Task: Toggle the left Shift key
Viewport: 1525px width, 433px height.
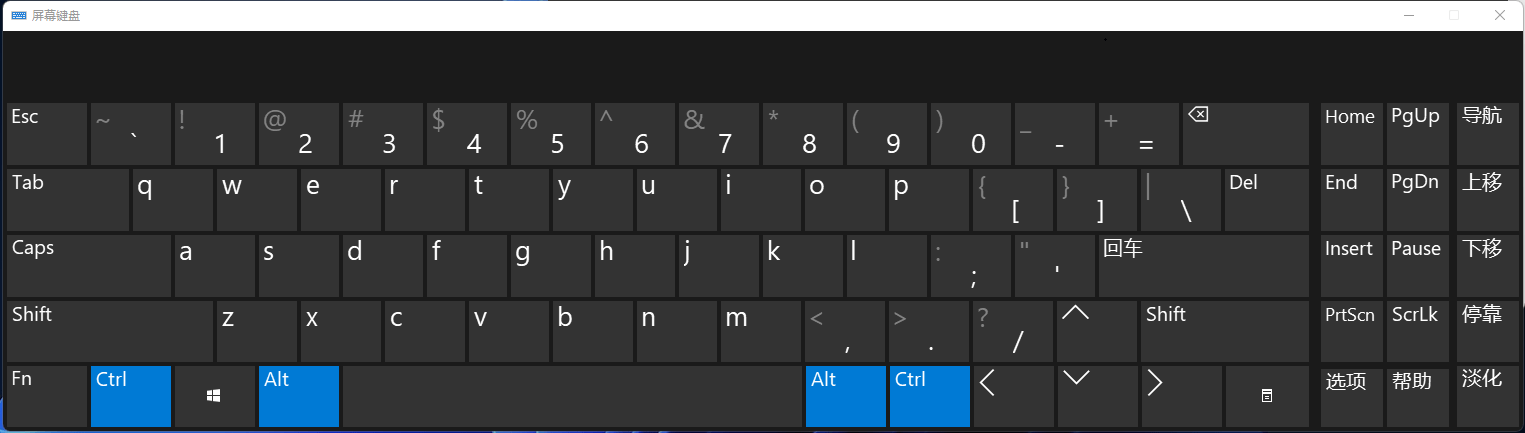Action: point(109,331)
